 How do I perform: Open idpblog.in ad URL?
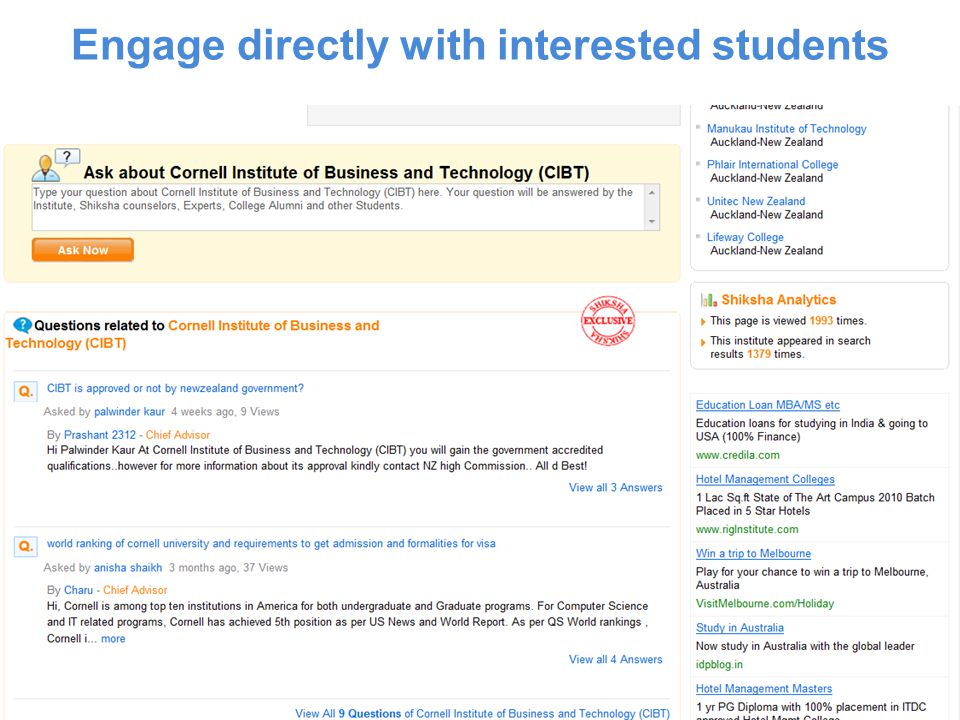tap(719, 664)
